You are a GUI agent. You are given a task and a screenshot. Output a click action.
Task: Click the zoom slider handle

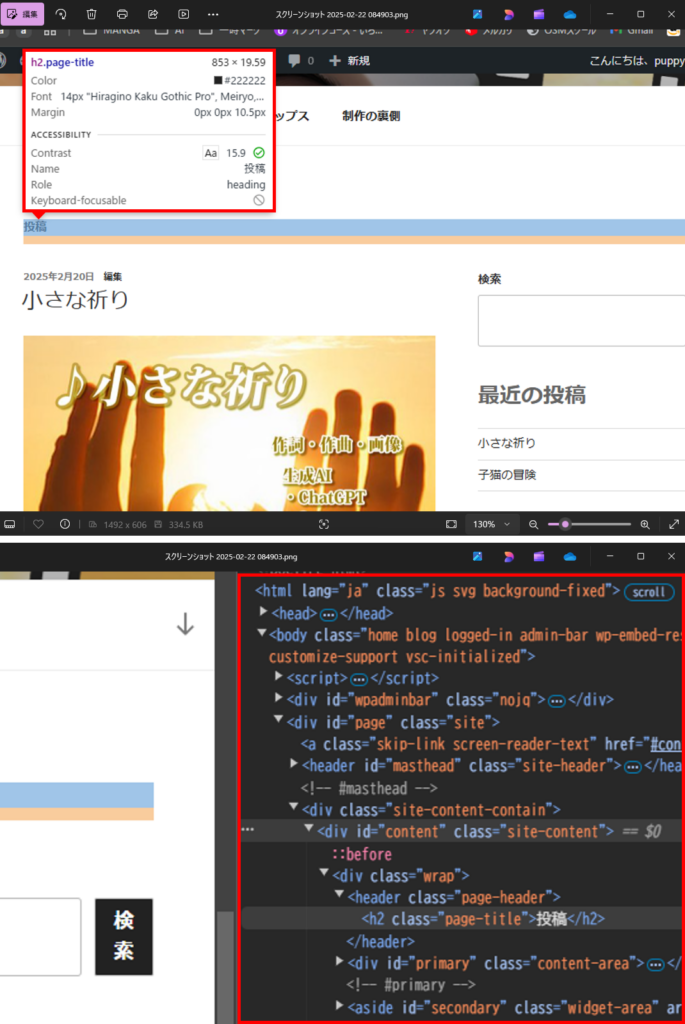click(x=566, y=524)
